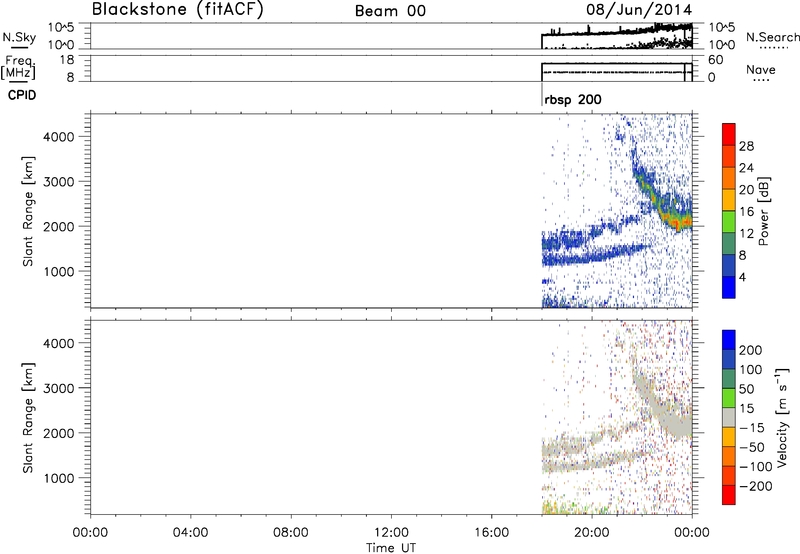Click the Freq. [MHz] axis label
This screenshot has height=554, width=800.
point(19,68)
